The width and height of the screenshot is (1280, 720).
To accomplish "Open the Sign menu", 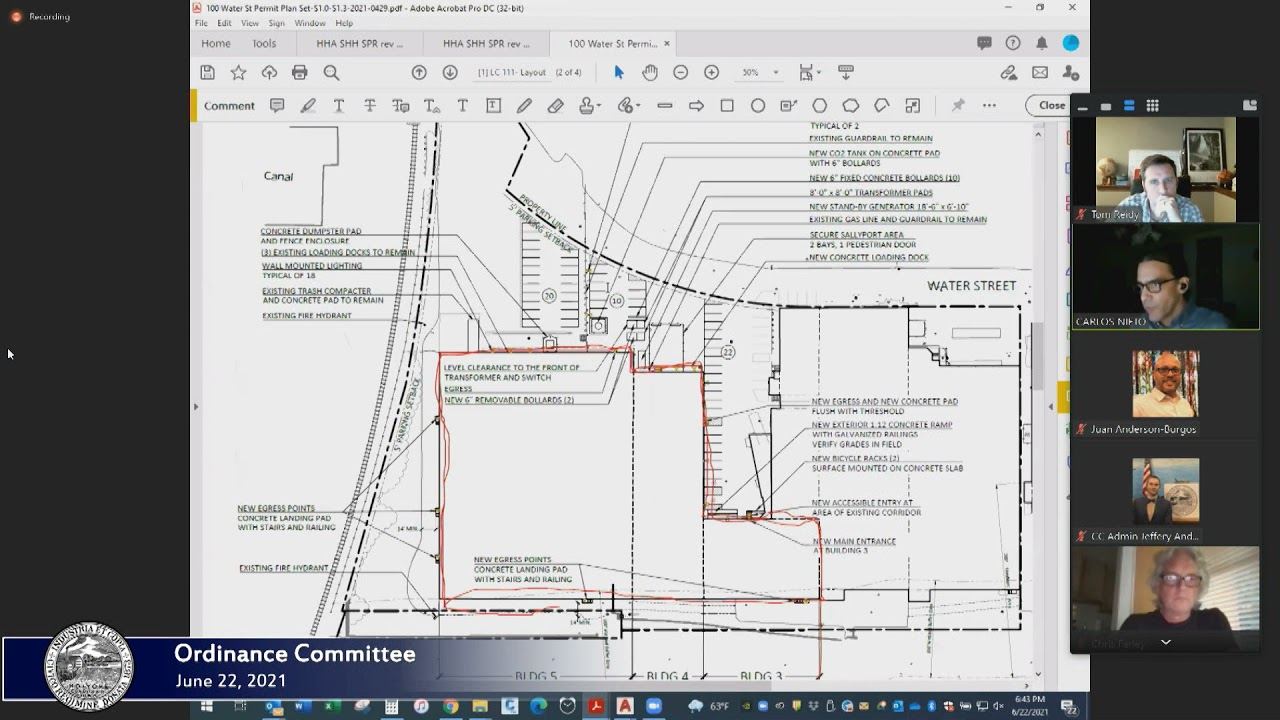I will point(276,23).
